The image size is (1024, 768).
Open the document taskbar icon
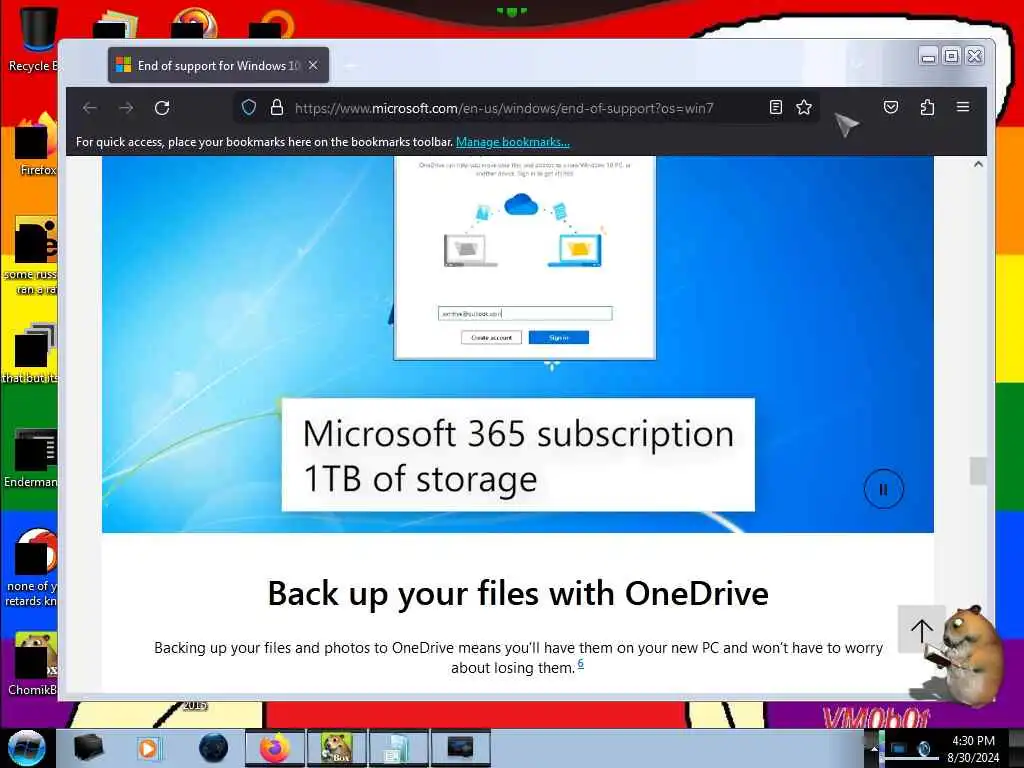tap(398, 748)
